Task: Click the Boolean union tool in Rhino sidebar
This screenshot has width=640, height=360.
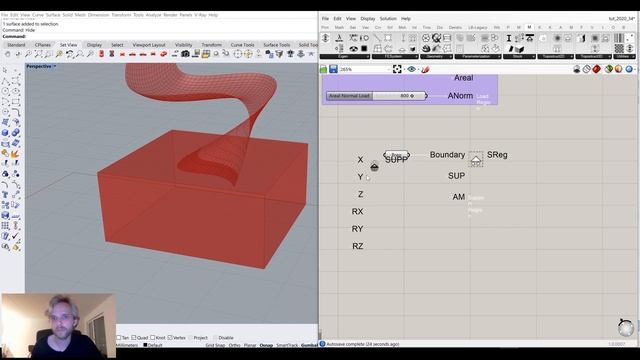Action: (x=16, y=133)
